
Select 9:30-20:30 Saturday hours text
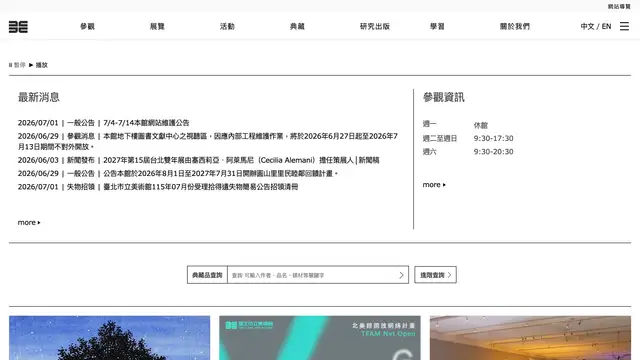point(493,151)
